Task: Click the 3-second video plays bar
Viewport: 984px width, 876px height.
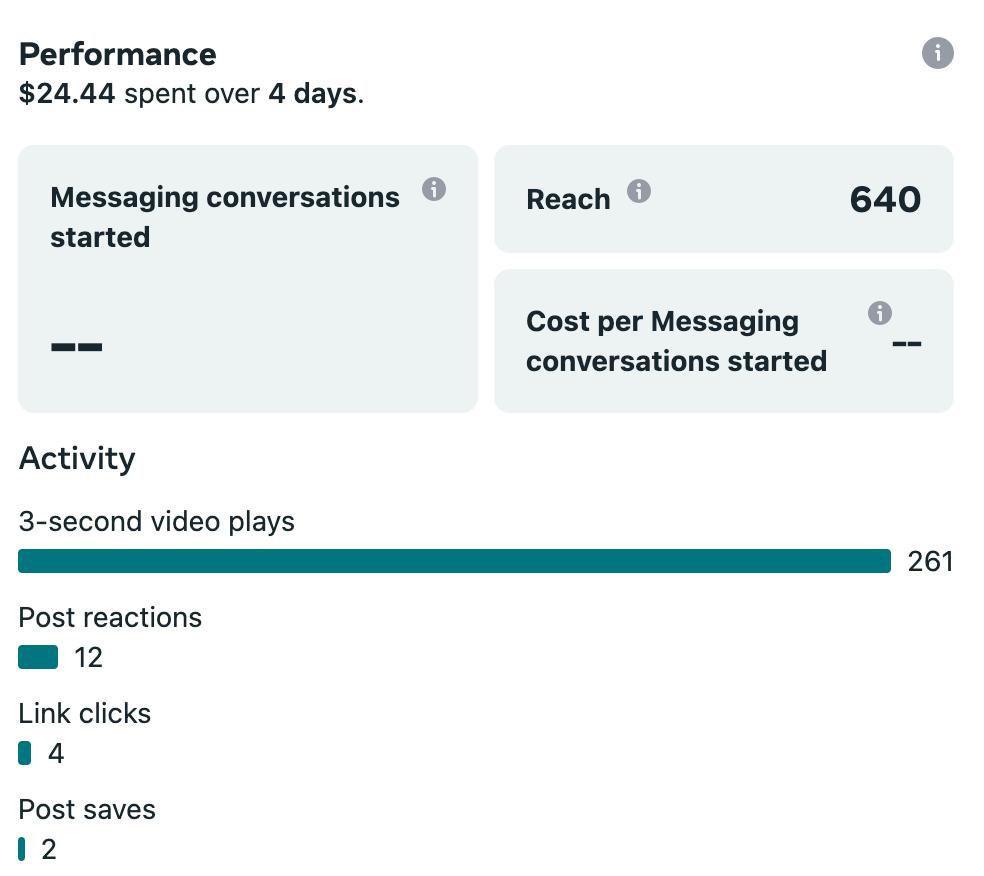Action: (x=454, y=561)
